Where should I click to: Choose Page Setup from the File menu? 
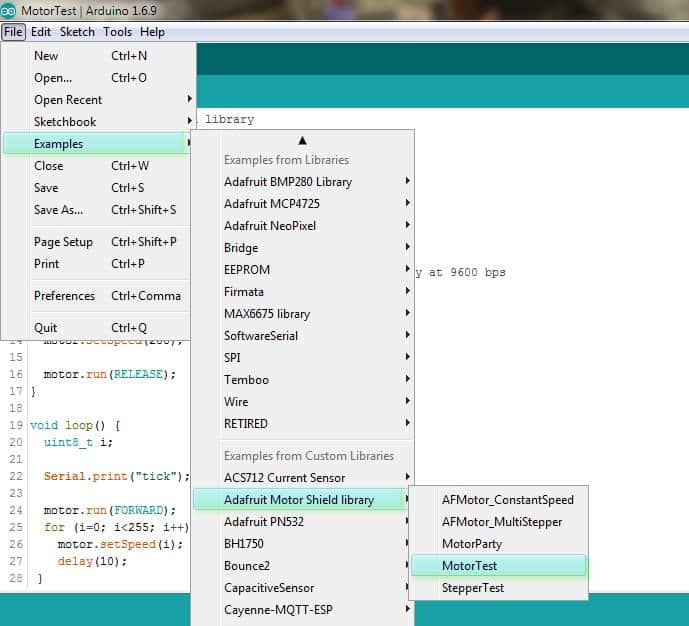click(x=98, y=242)
